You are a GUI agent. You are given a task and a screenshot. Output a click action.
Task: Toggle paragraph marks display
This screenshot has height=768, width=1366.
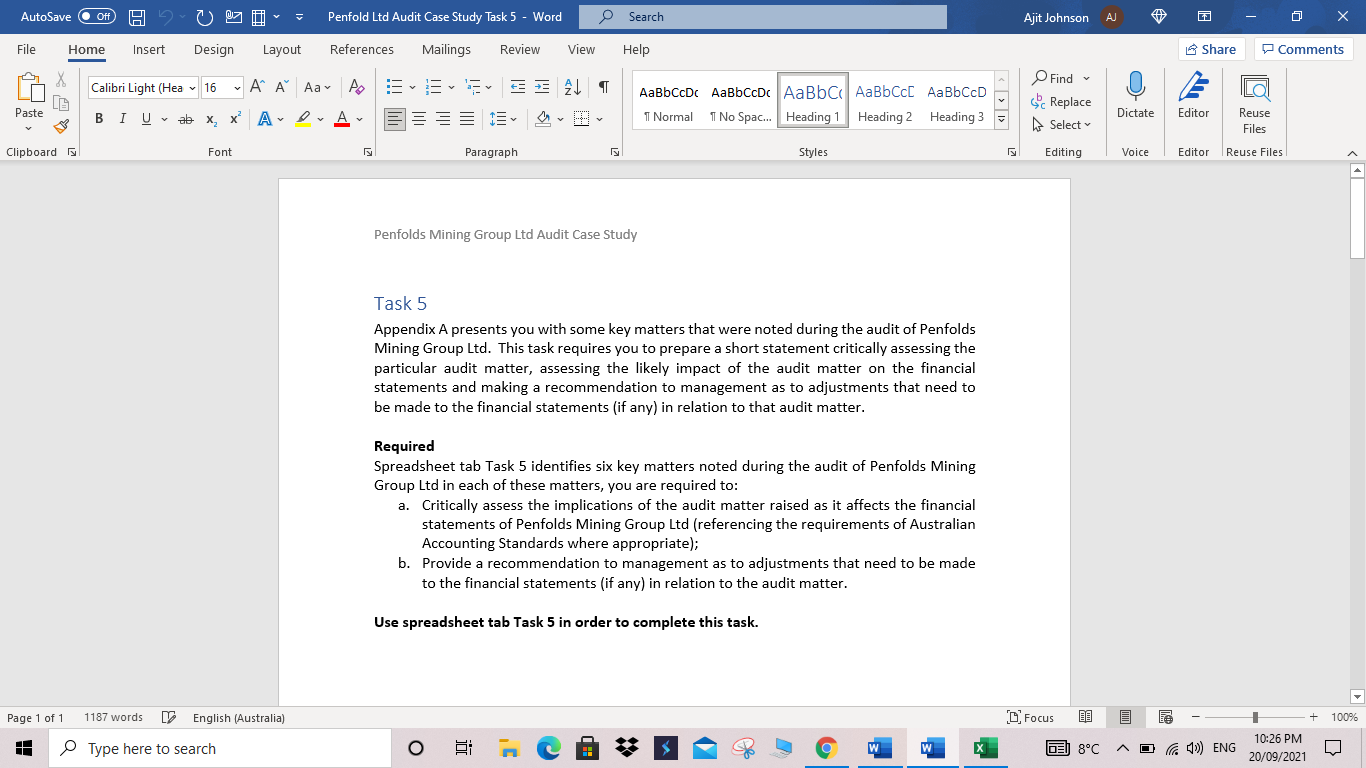601,87
